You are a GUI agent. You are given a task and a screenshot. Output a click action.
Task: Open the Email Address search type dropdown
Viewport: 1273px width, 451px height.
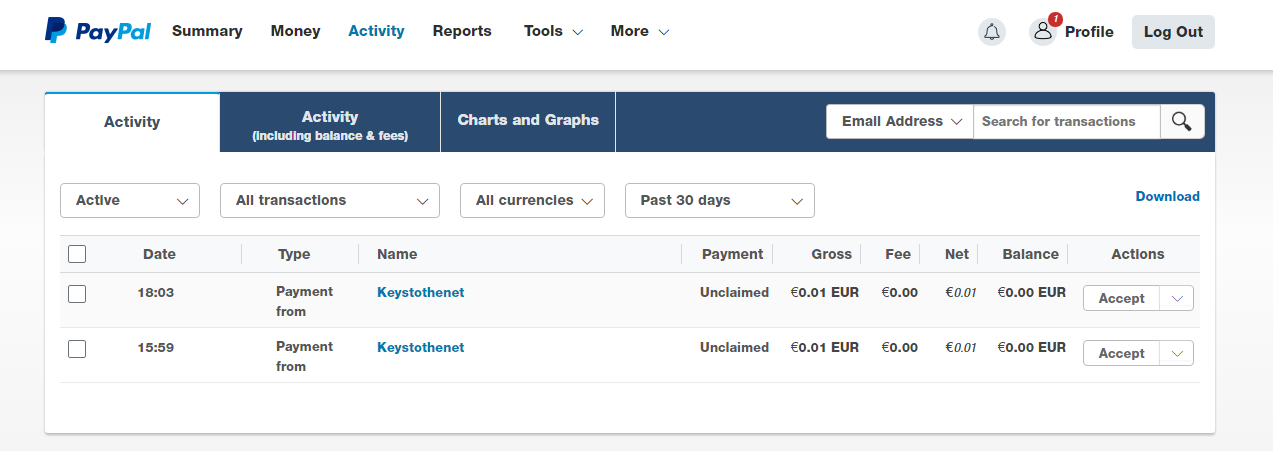(x=900, y=122)
